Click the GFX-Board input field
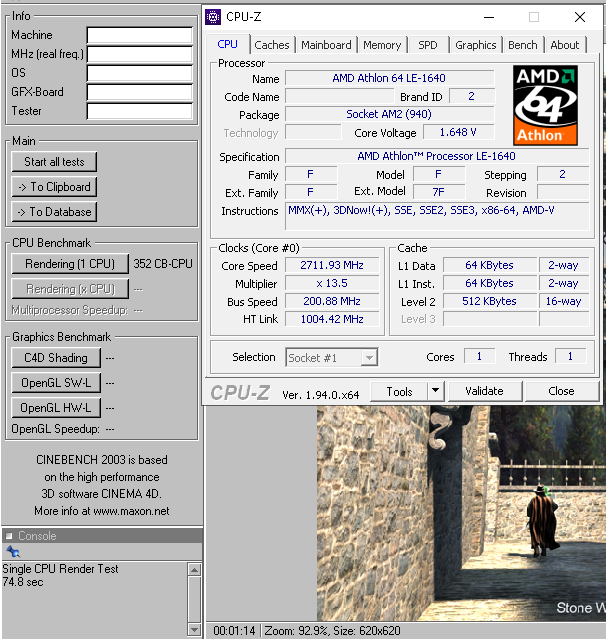The height and width of the screenshot is (639, 606). 139,92
